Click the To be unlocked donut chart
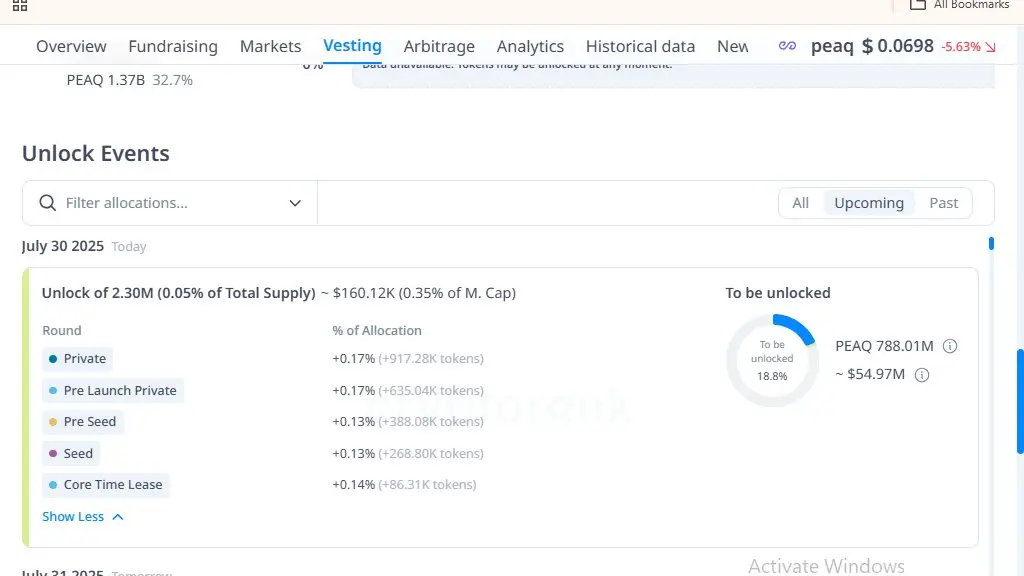Viewport: 1024px width, 576px height. click(x=772, y=360)
